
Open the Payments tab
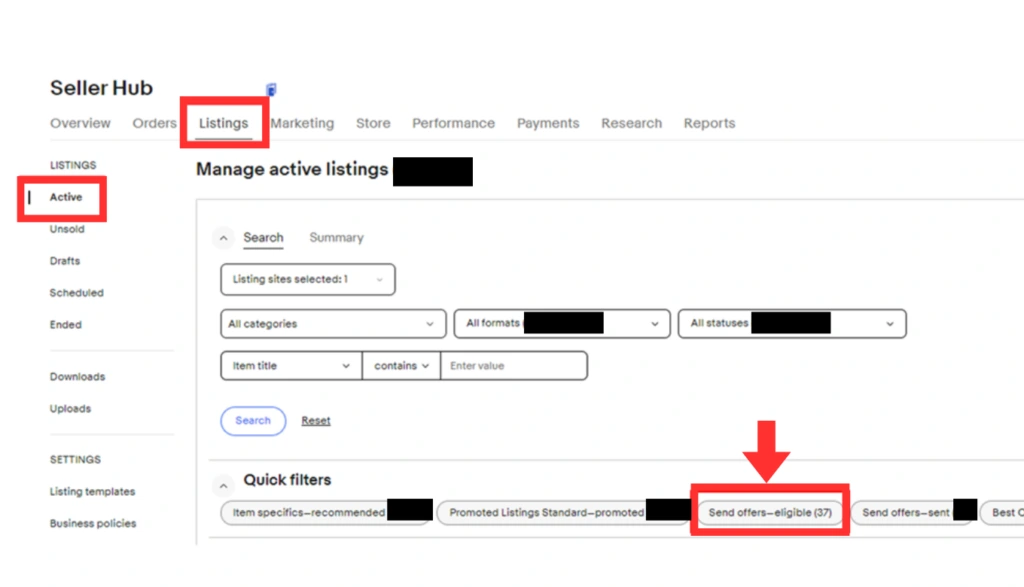(548, 123)
